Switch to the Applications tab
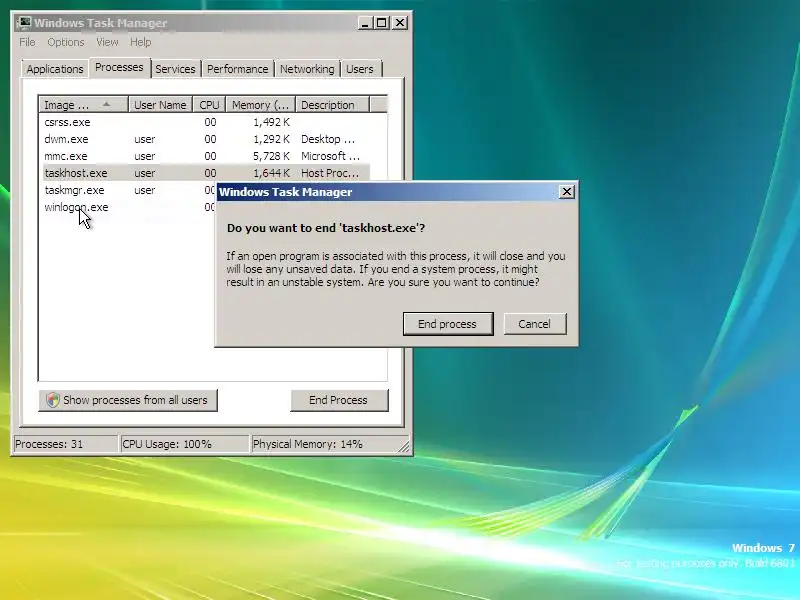The width and height of the screenshot is (800, 600). tap(55, 69)
